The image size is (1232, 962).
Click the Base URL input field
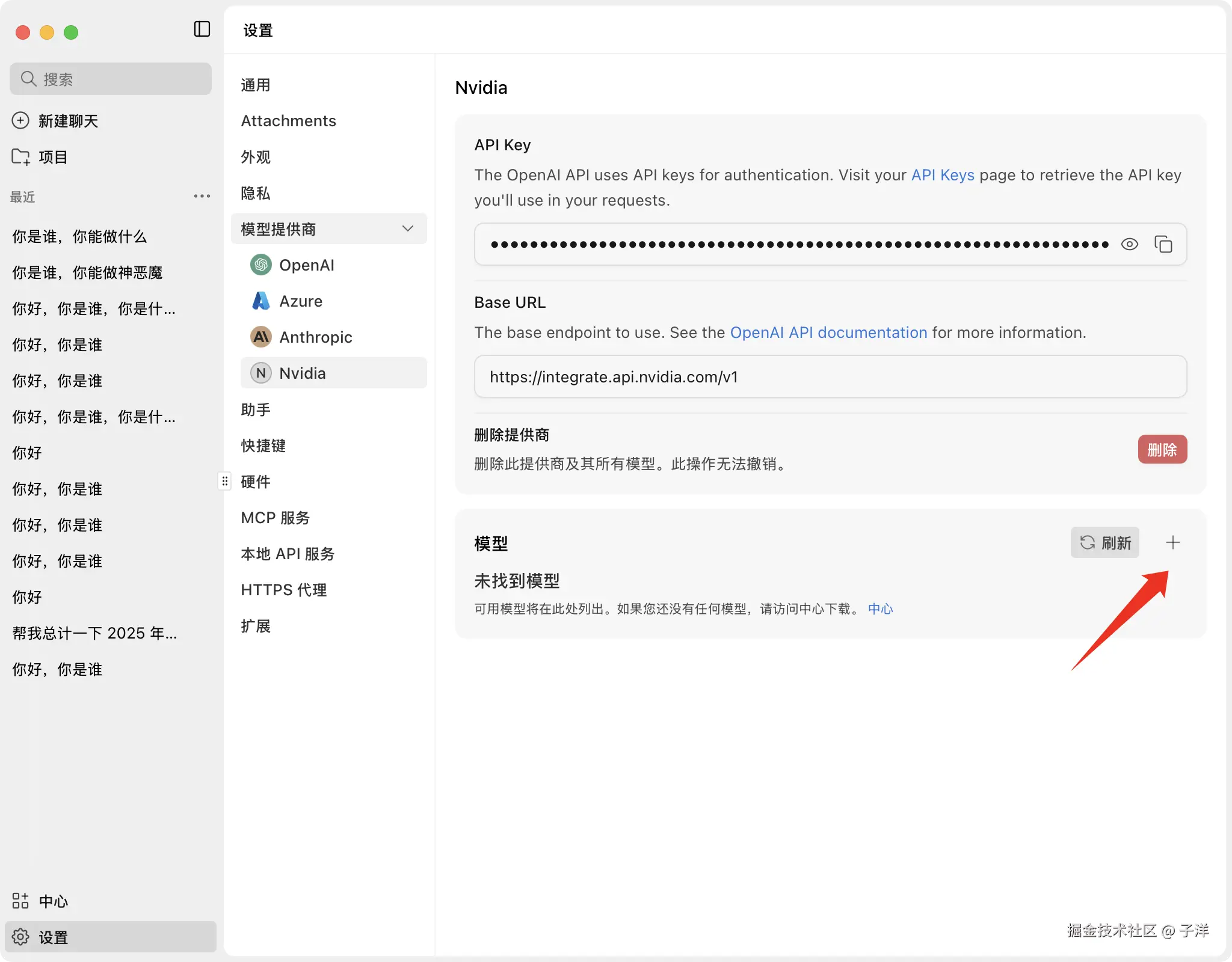(x=830, y=376)
